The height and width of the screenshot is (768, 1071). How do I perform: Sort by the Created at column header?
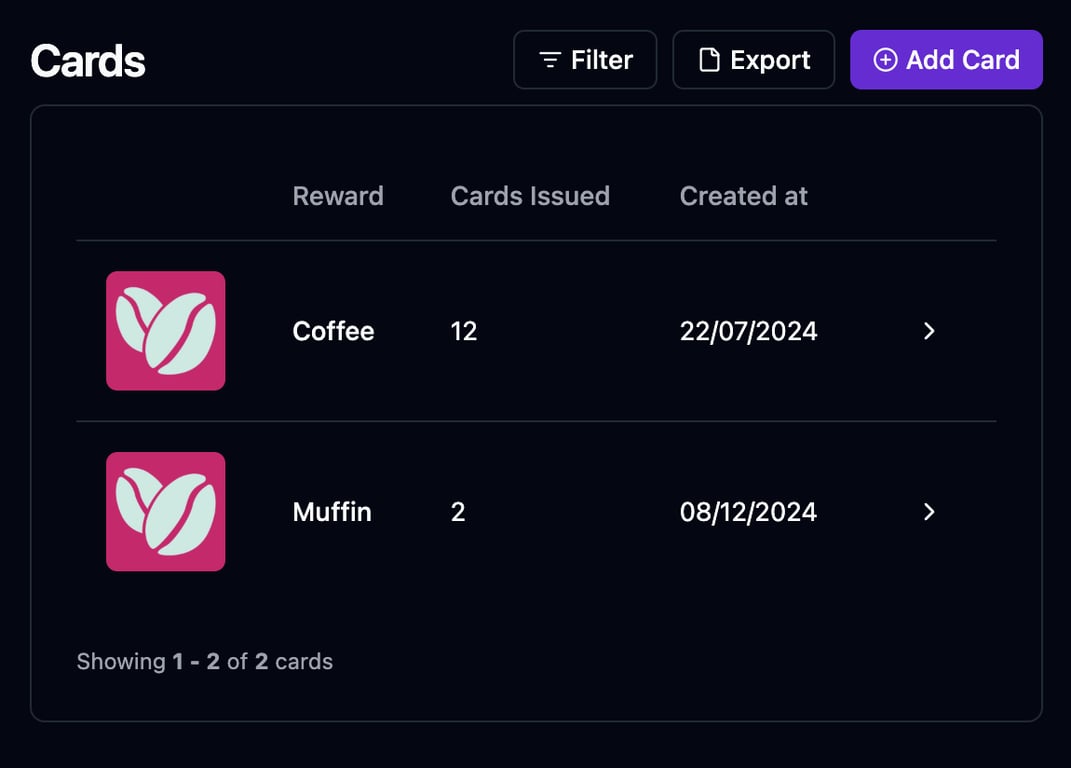click(x=743, y=196)
